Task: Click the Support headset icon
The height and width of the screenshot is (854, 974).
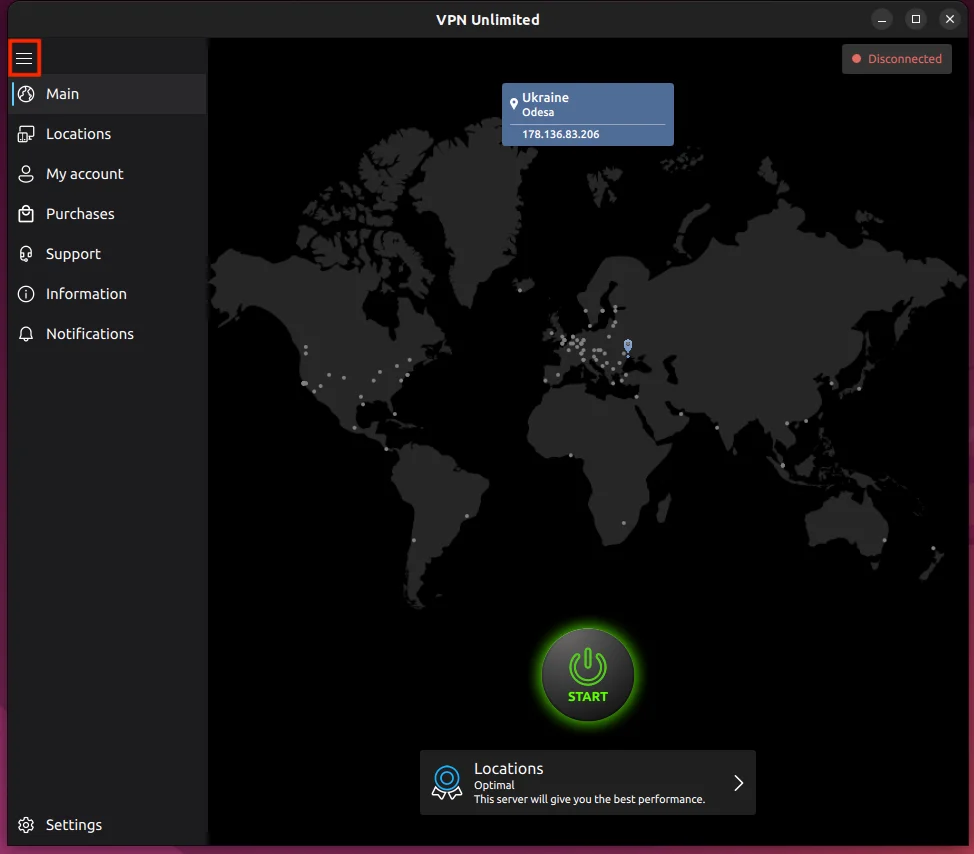Action: coord(27,254)
